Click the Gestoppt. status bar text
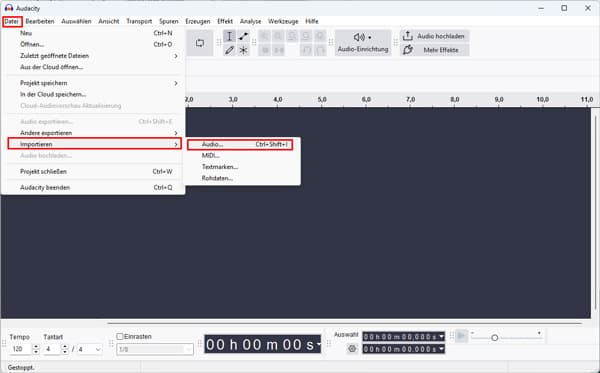 tap(21, 368)
